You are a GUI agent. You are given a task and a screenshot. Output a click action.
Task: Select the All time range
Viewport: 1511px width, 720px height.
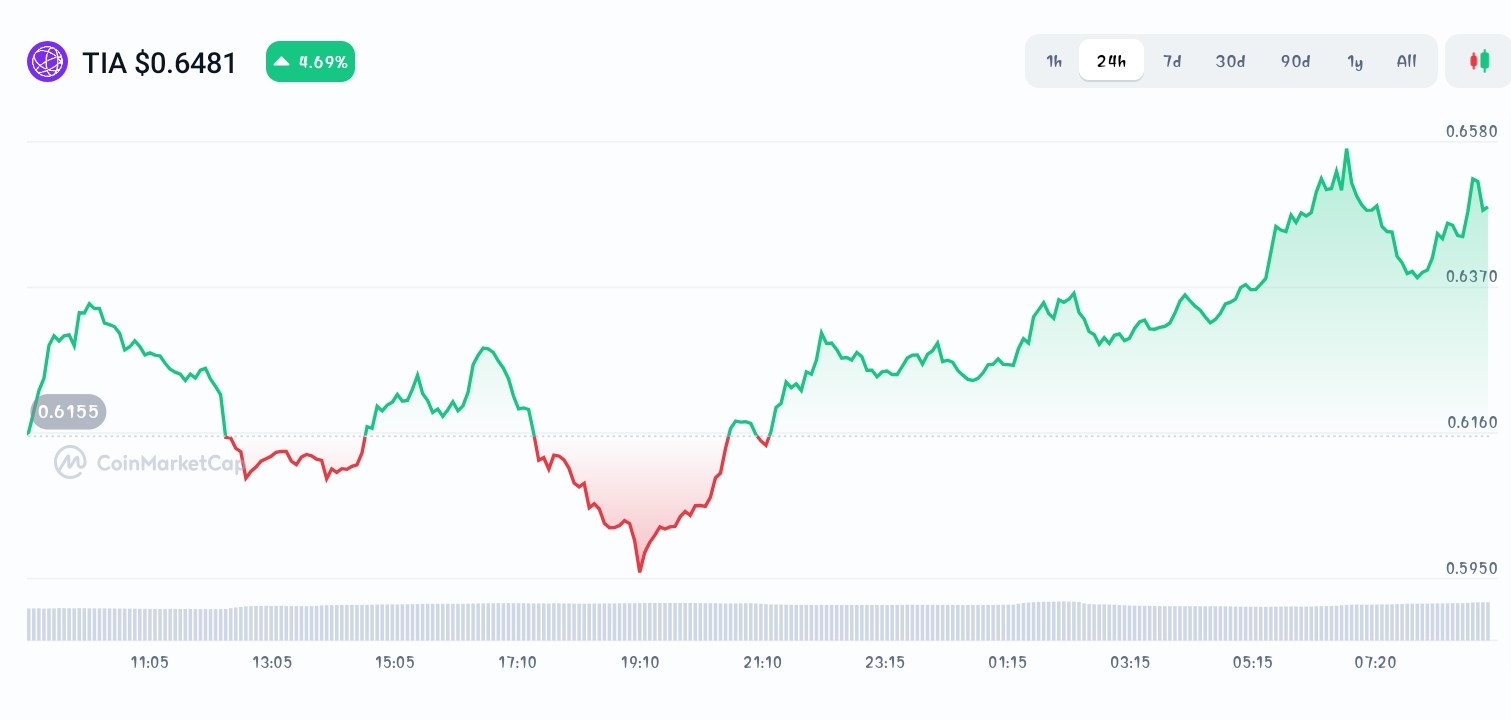(1406, 61)
